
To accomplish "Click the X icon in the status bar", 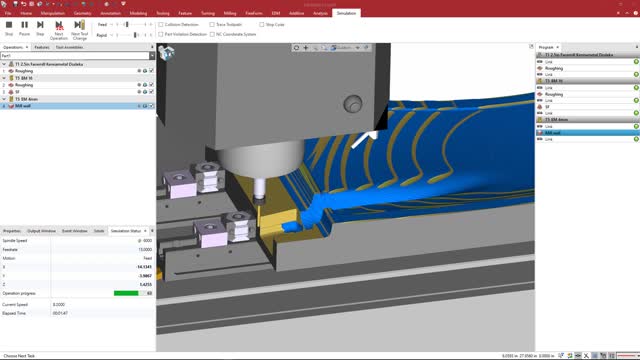I will 586,356.
